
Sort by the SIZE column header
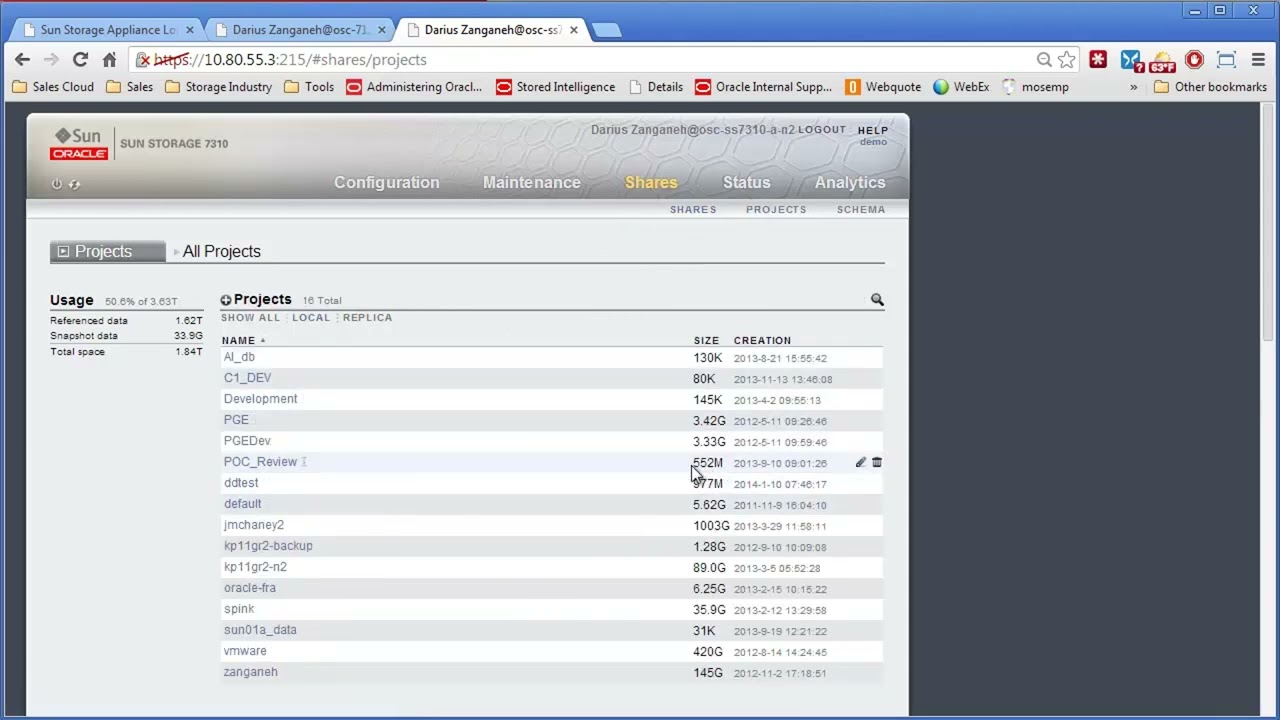[x=706, y=341]
